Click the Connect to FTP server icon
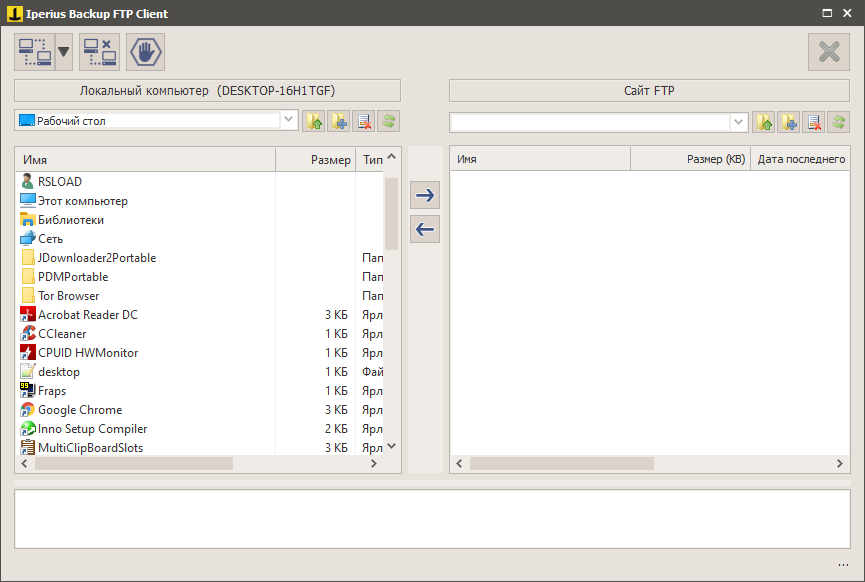Screen dimensions: 865x582 tap(35, 52)
